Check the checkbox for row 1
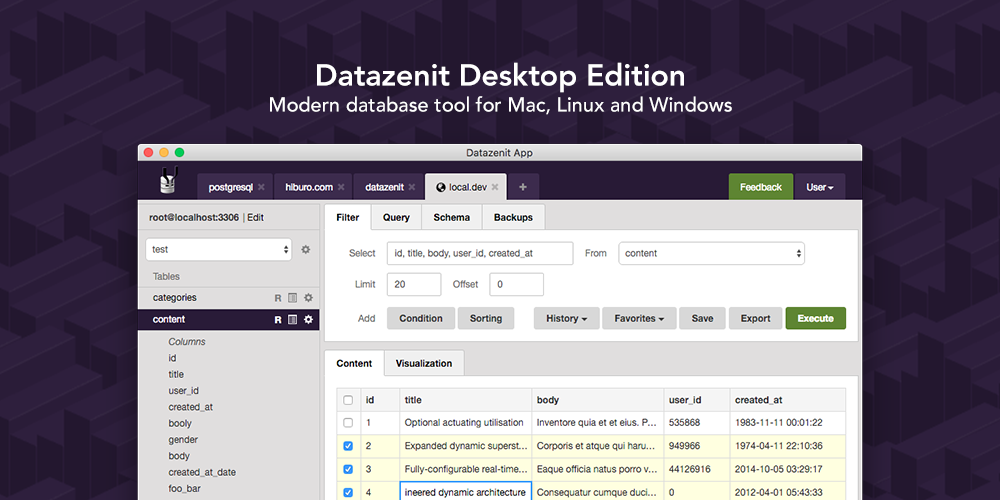Viewport: 1000px width, 500px height. click(x=348, y=423)
